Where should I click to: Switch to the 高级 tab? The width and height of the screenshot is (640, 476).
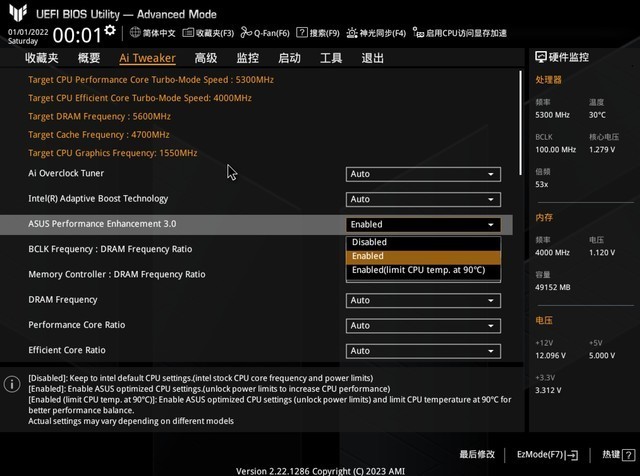(x=206, y=58)
